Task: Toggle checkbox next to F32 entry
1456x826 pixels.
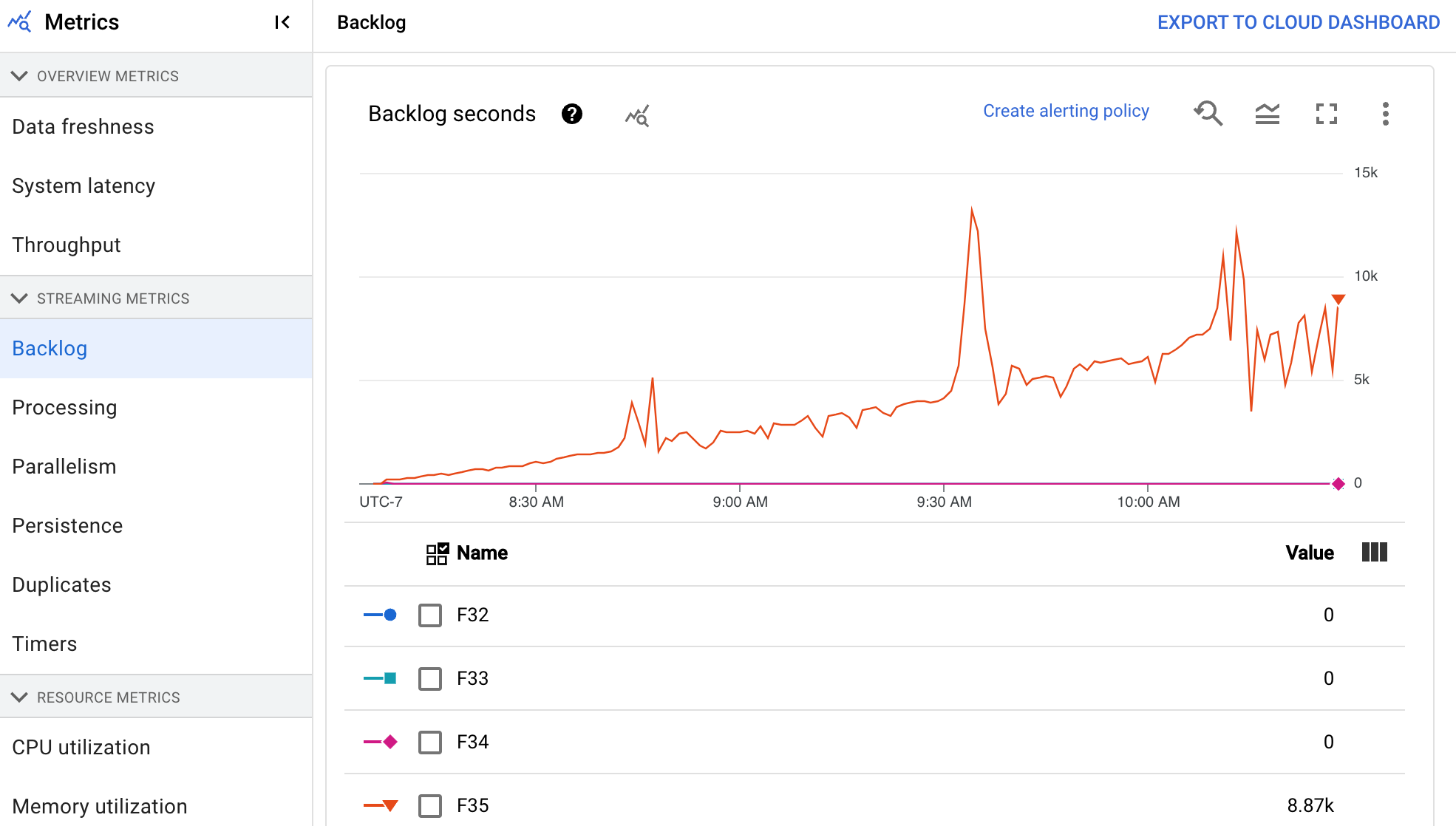Action: coord(430,614)
